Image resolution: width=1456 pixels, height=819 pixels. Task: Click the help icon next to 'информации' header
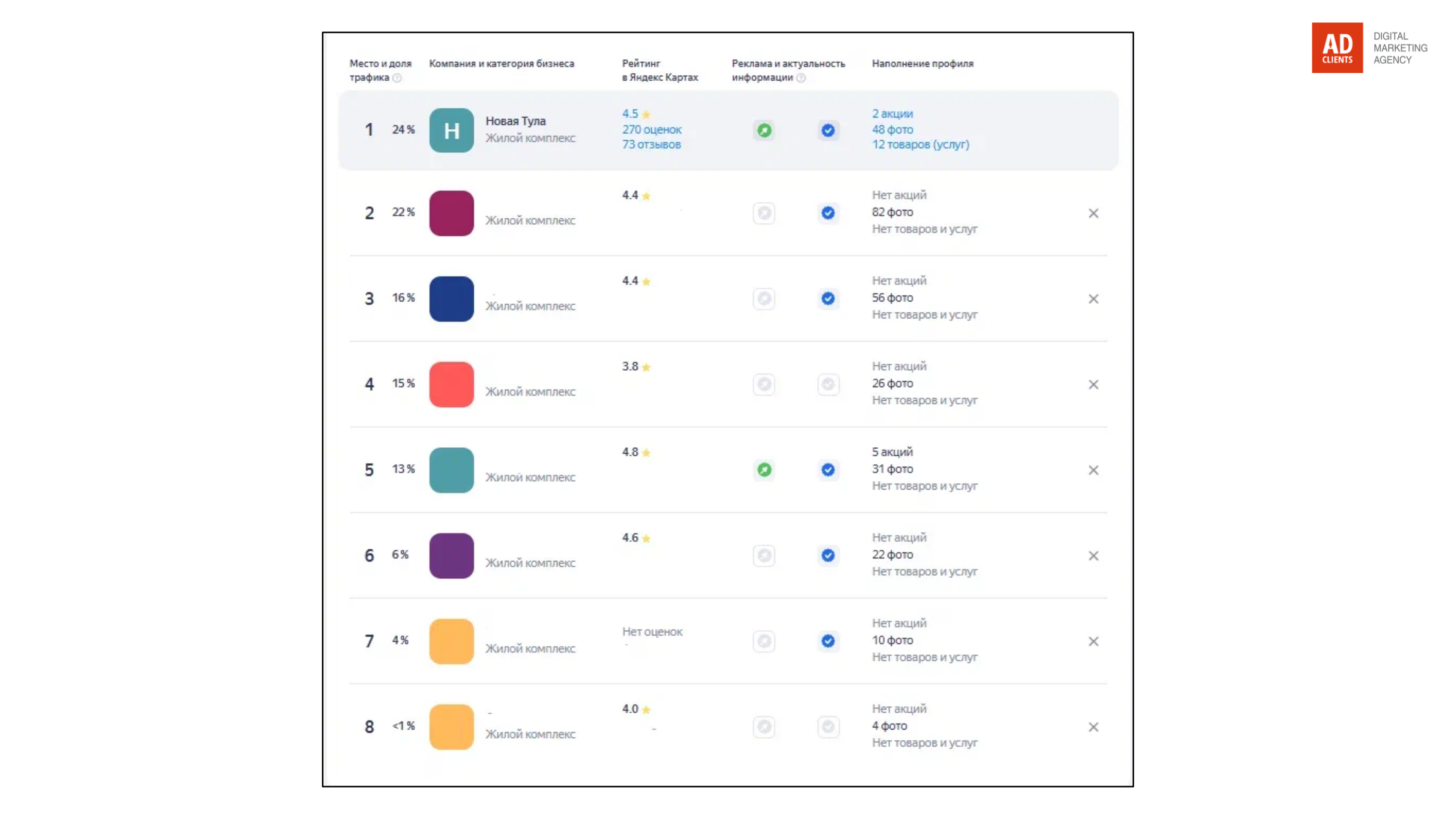tap(801, 78)
